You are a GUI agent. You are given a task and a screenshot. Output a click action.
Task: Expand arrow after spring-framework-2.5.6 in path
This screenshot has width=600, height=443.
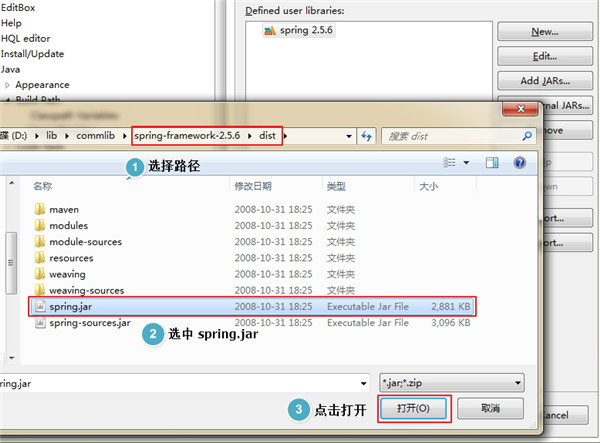[x=249, y=136]
